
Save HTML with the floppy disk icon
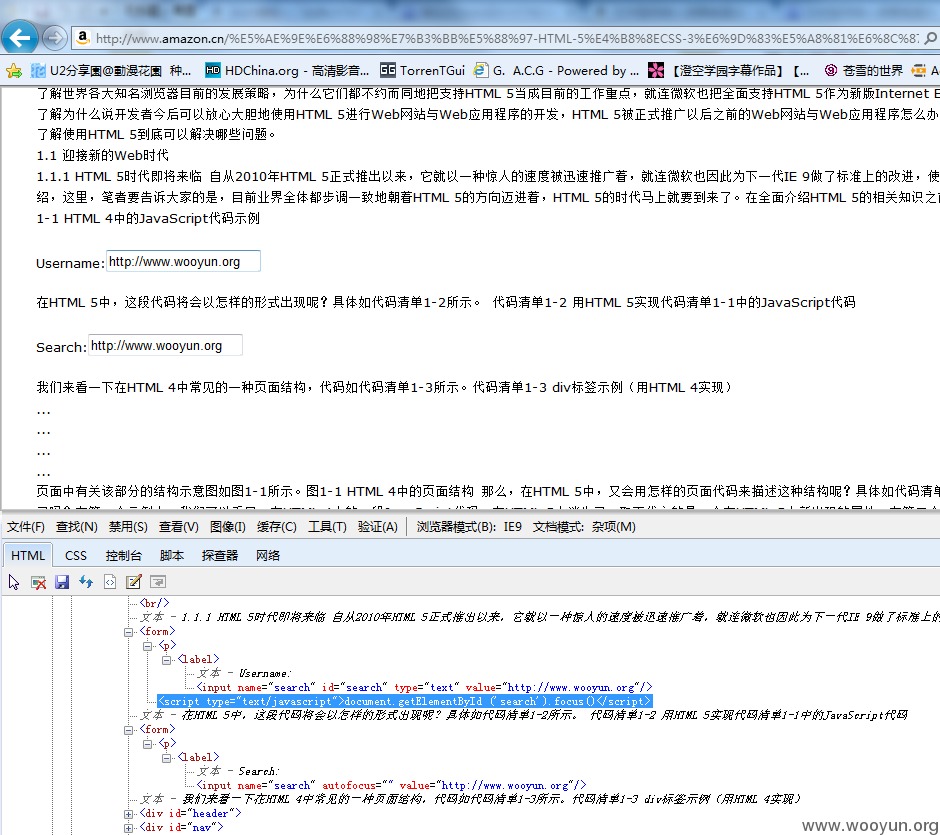62,582
